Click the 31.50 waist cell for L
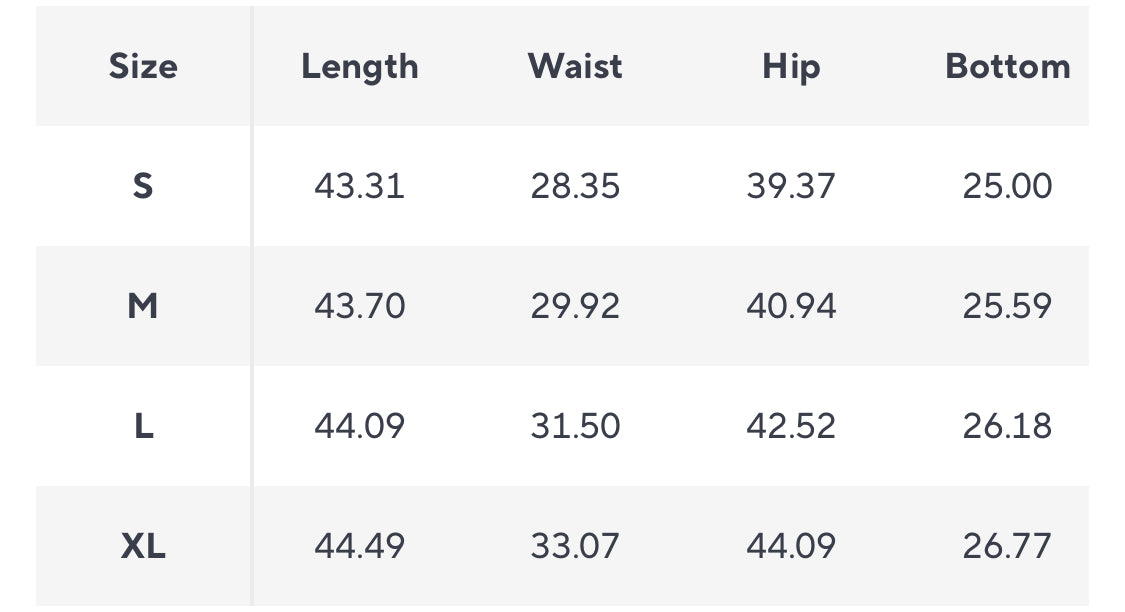 coord(575,425)
